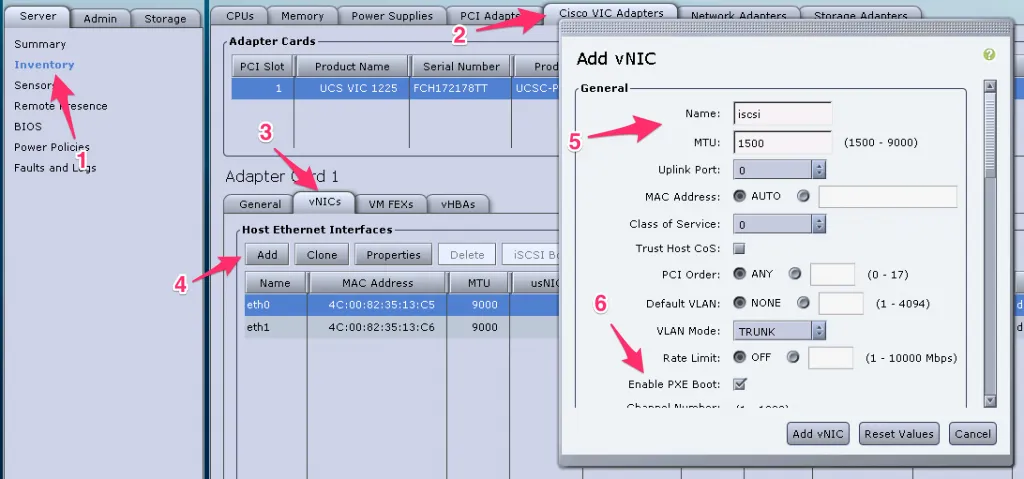
Task: Click the Clone button
Action: pyautogui.click(x=322, y=255)
